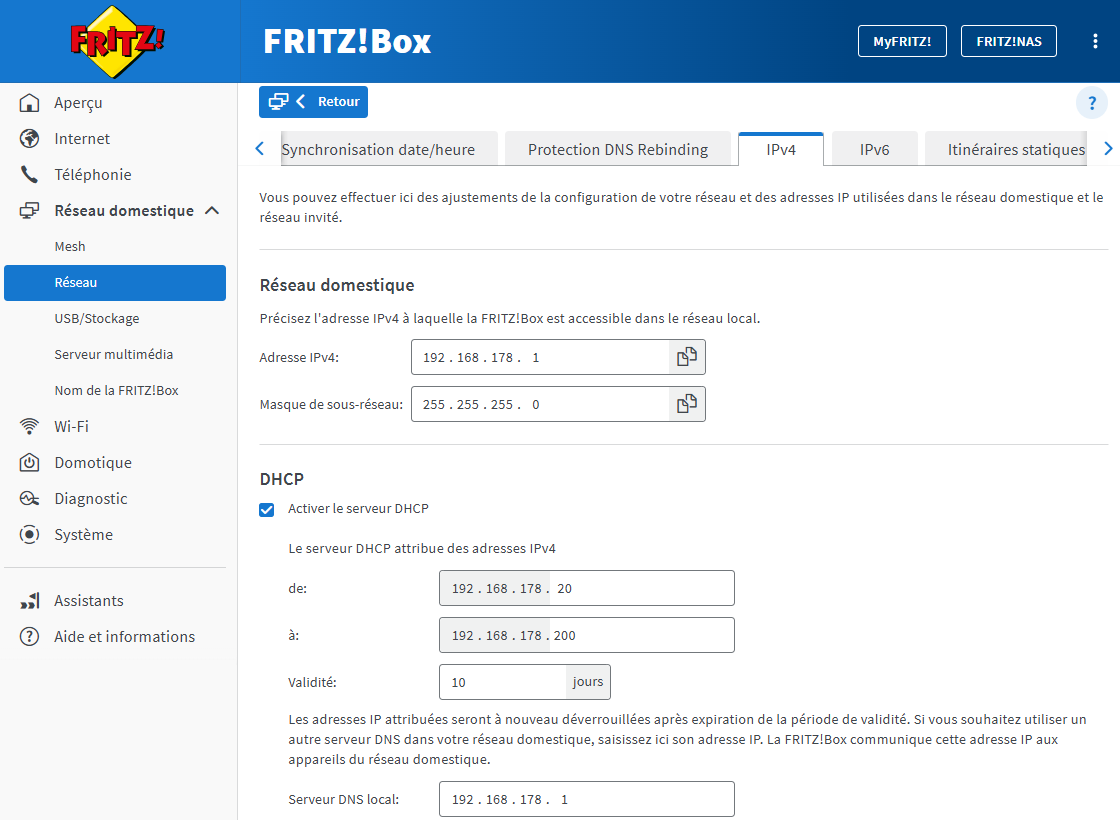Image resolution: width=1120 pixels, height=820 pixels.
Task: Click the DHCP section heading
Action: pyautogui.click(x=281, y=479)
